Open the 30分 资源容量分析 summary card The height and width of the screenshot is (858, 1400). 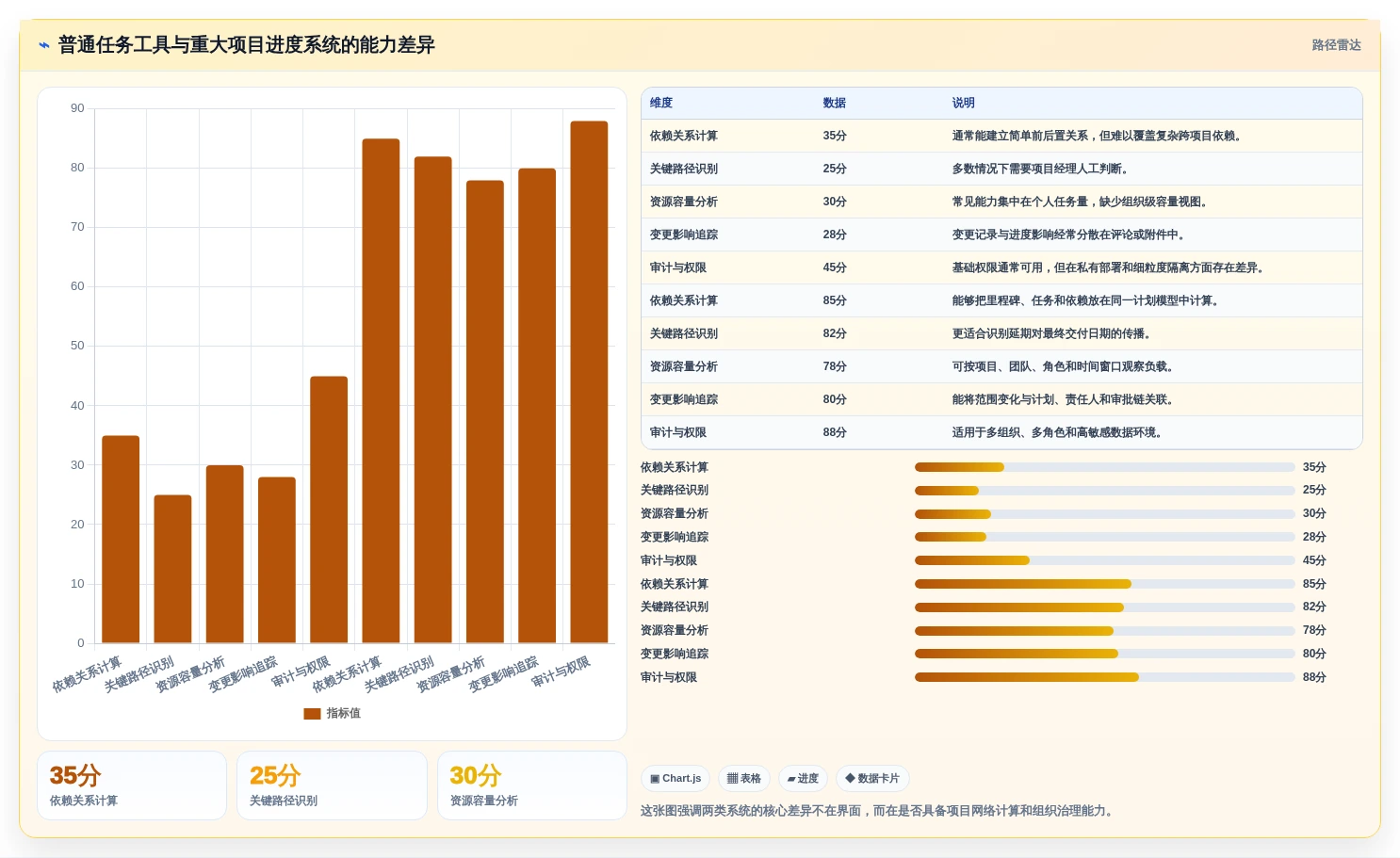coord(532,785)
